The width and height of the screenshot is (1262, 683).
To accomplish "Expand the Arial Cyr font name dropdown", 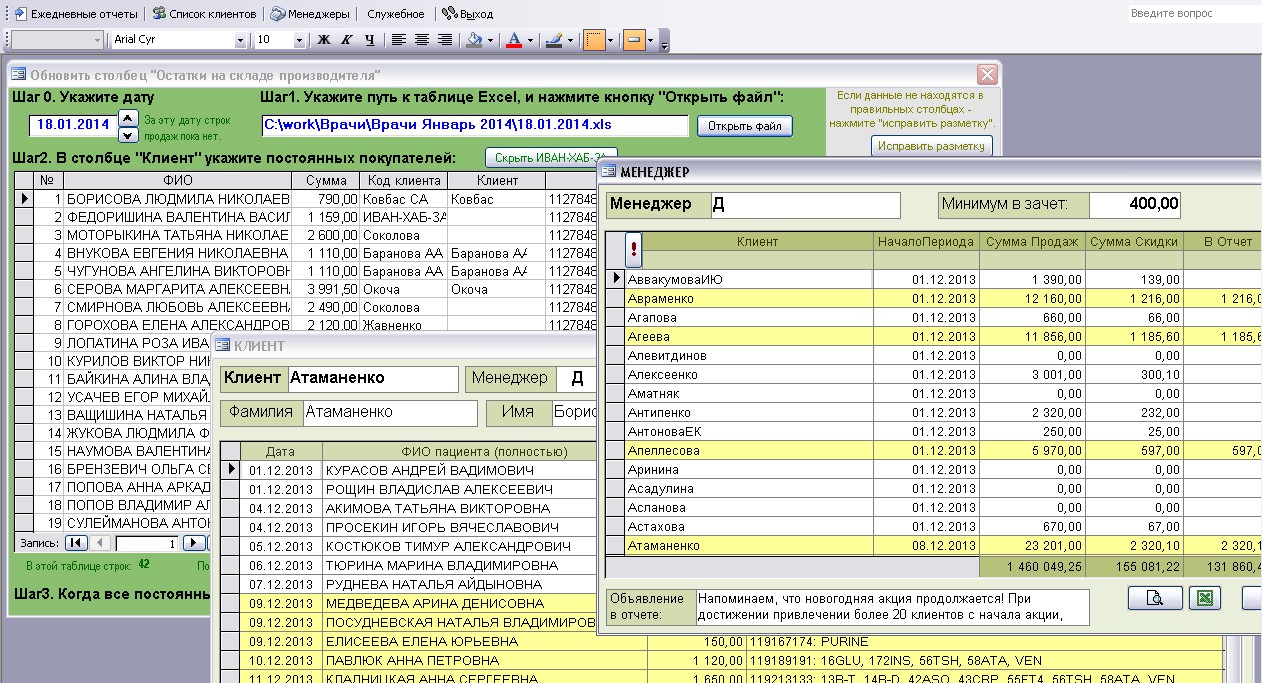I will (240, 41).
